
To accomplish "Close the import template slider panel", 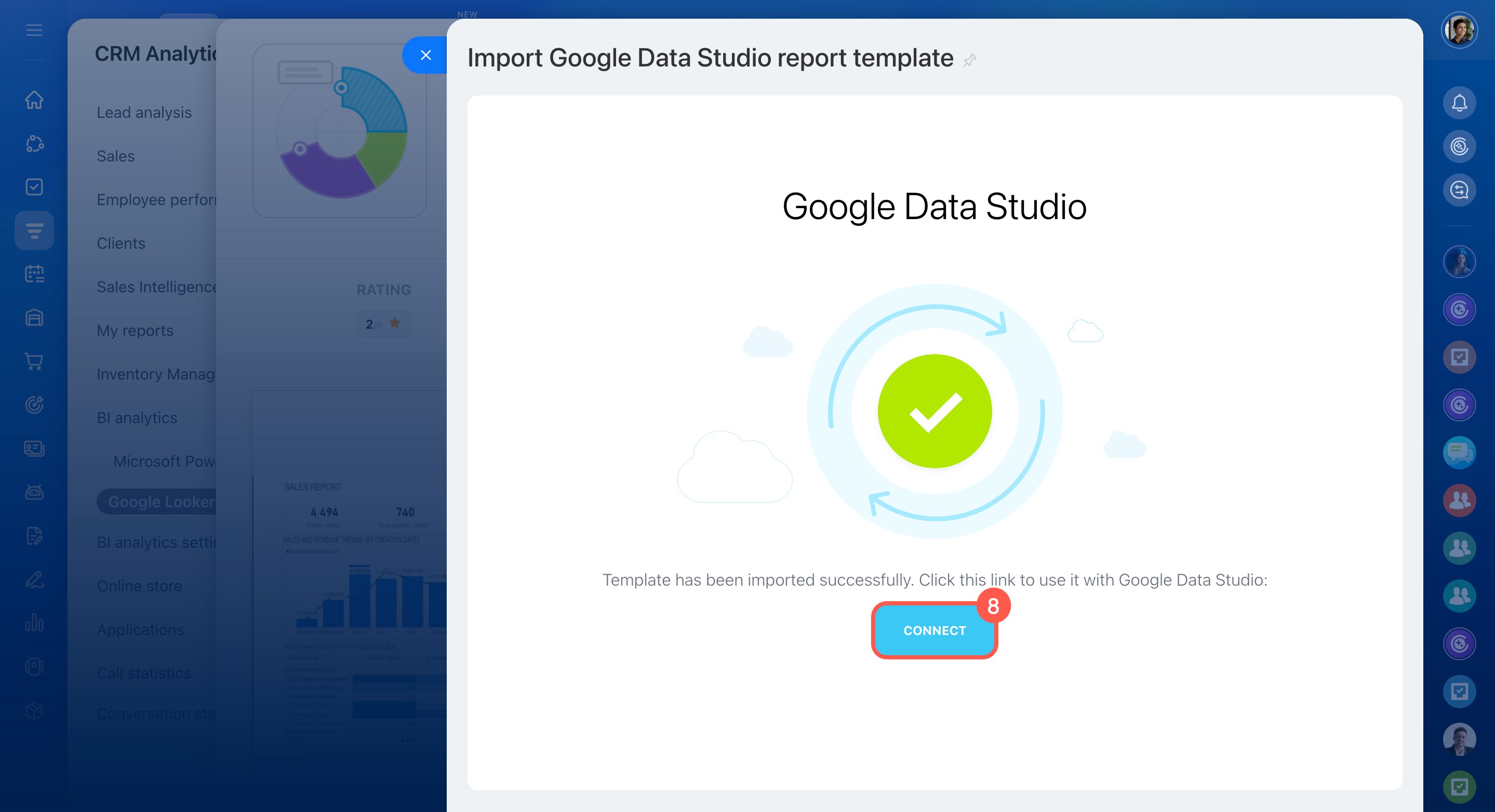I will point(425,55).
